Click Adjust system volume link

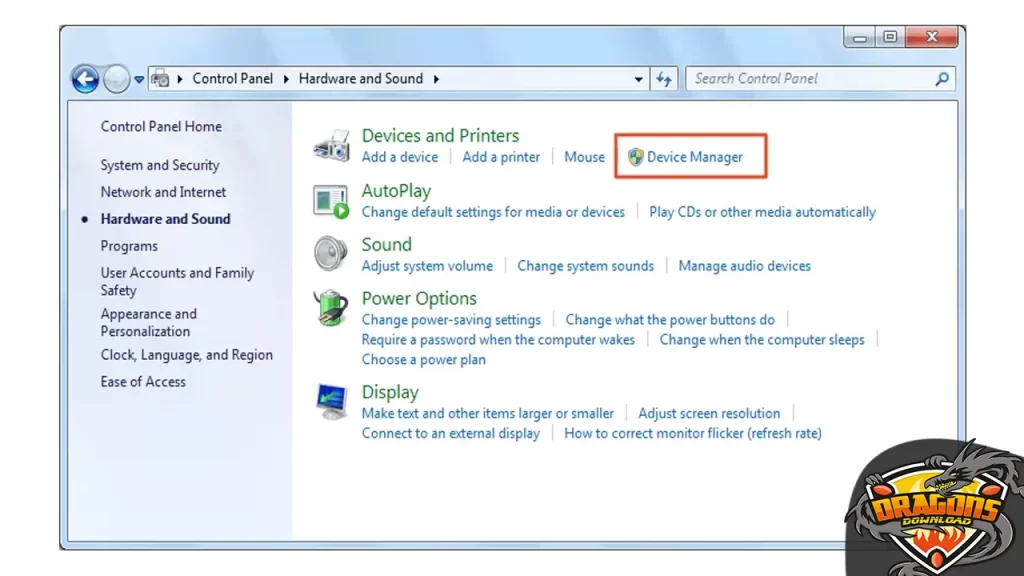(427, 266)
